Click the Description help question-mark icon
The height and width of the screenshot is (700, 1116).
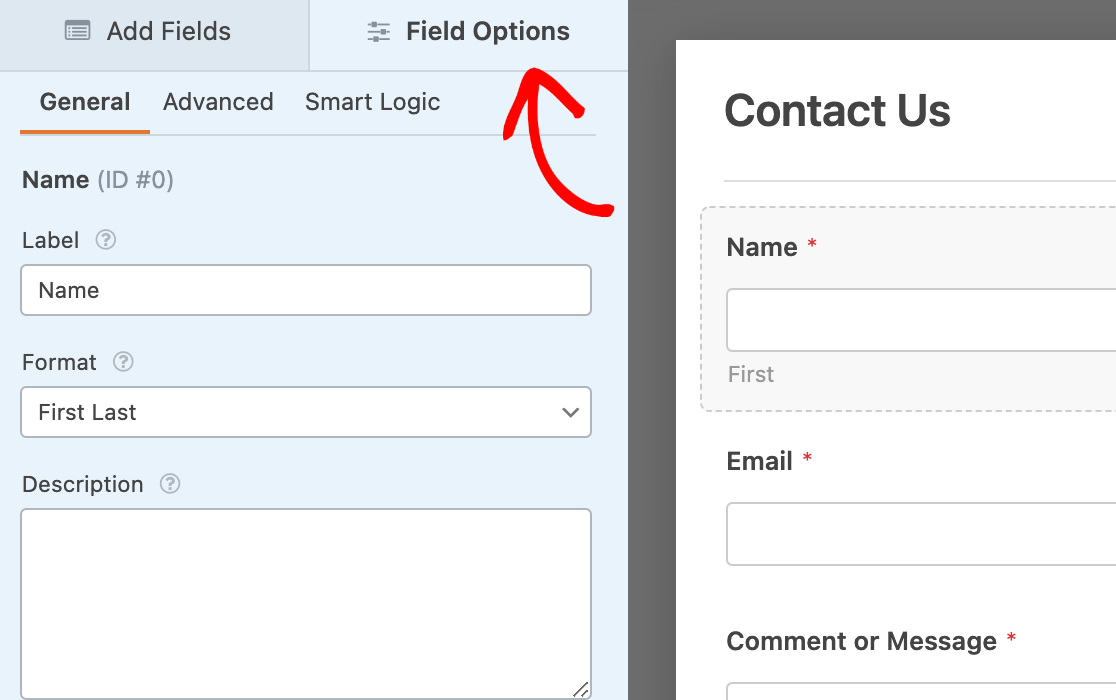(x=170, y=484)
